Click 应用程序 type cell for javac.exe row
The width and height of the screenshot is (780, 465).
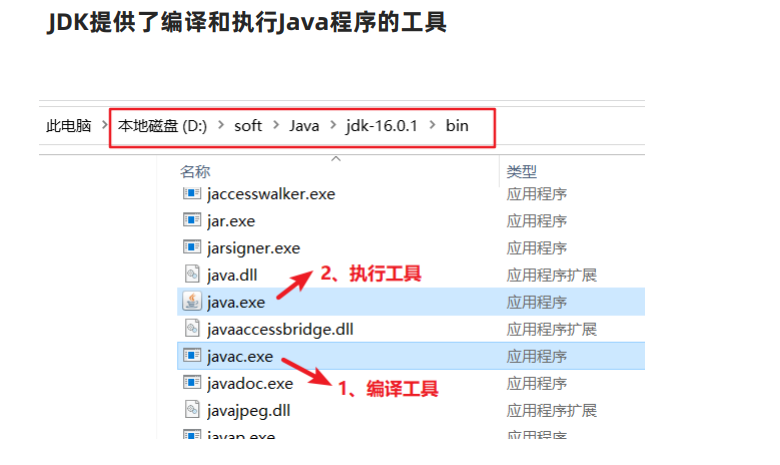[536, 357]
